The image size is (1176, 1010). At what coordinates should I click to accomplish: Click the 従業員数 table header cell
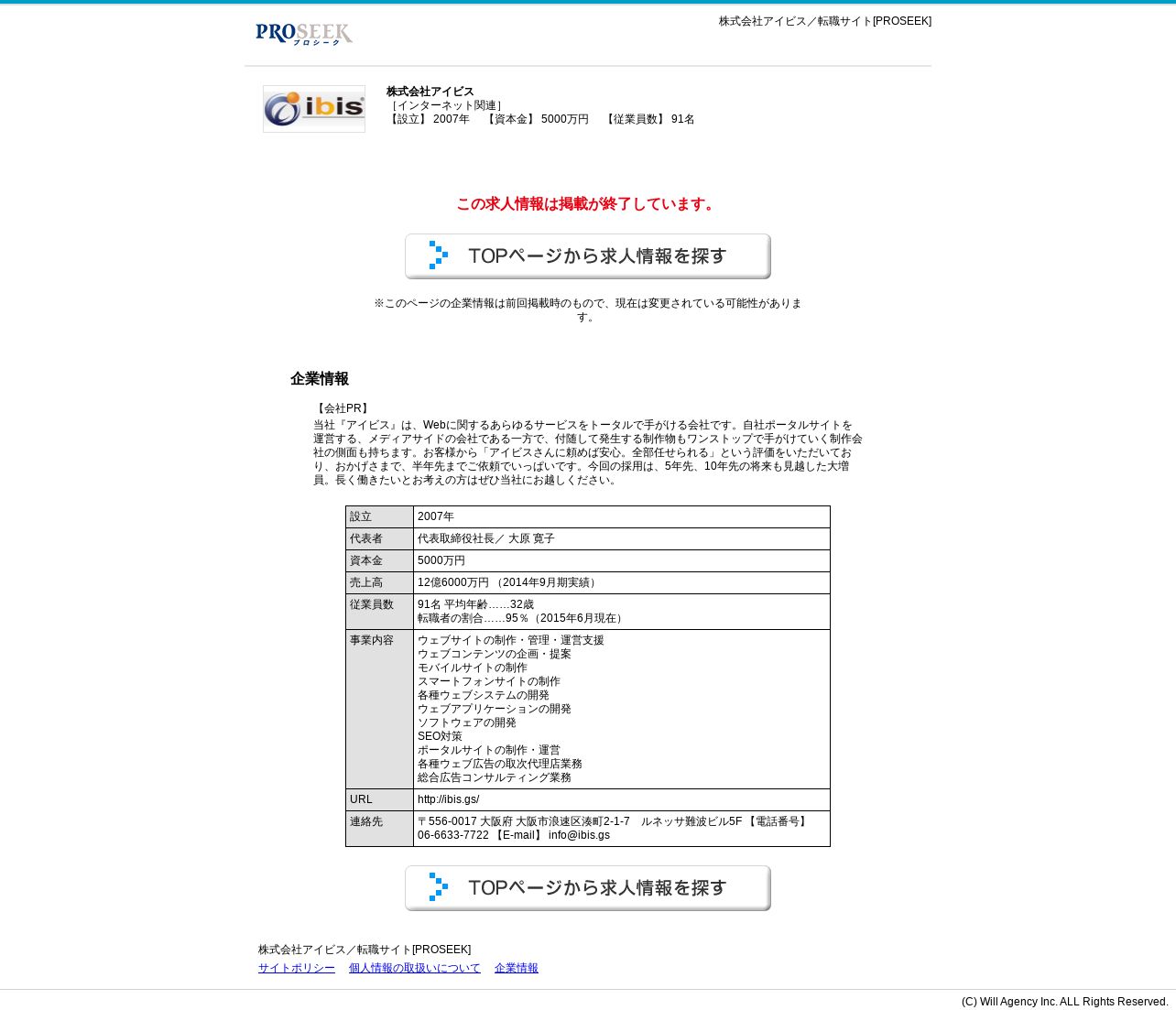point(379,612)
